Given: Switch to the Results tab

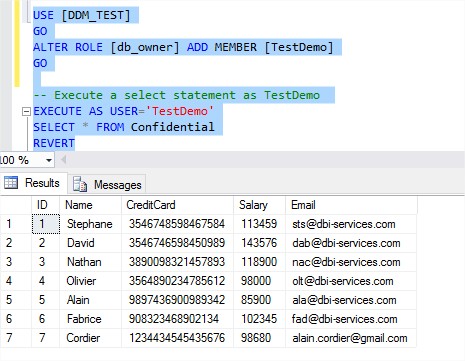Looking at the screenshot, I should coord(33,183).
